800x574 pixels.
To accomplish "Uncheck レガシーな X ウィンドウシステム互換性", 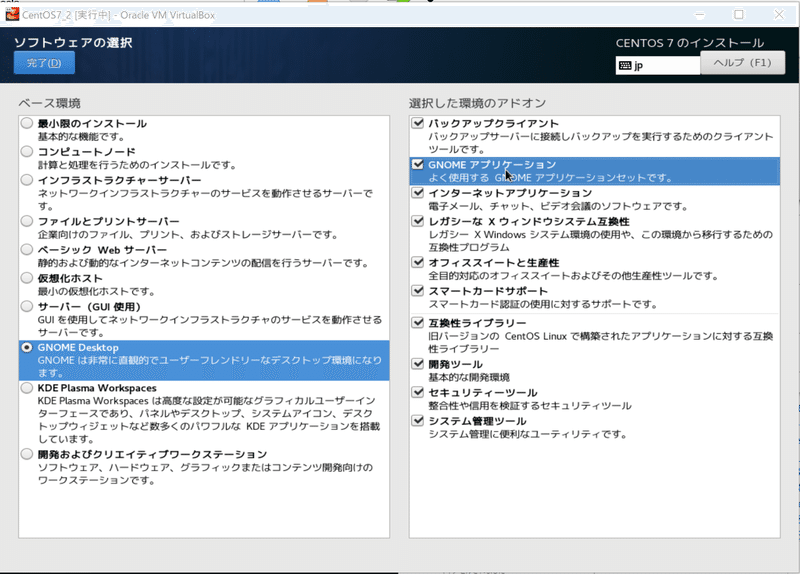I will click(418, 221).
